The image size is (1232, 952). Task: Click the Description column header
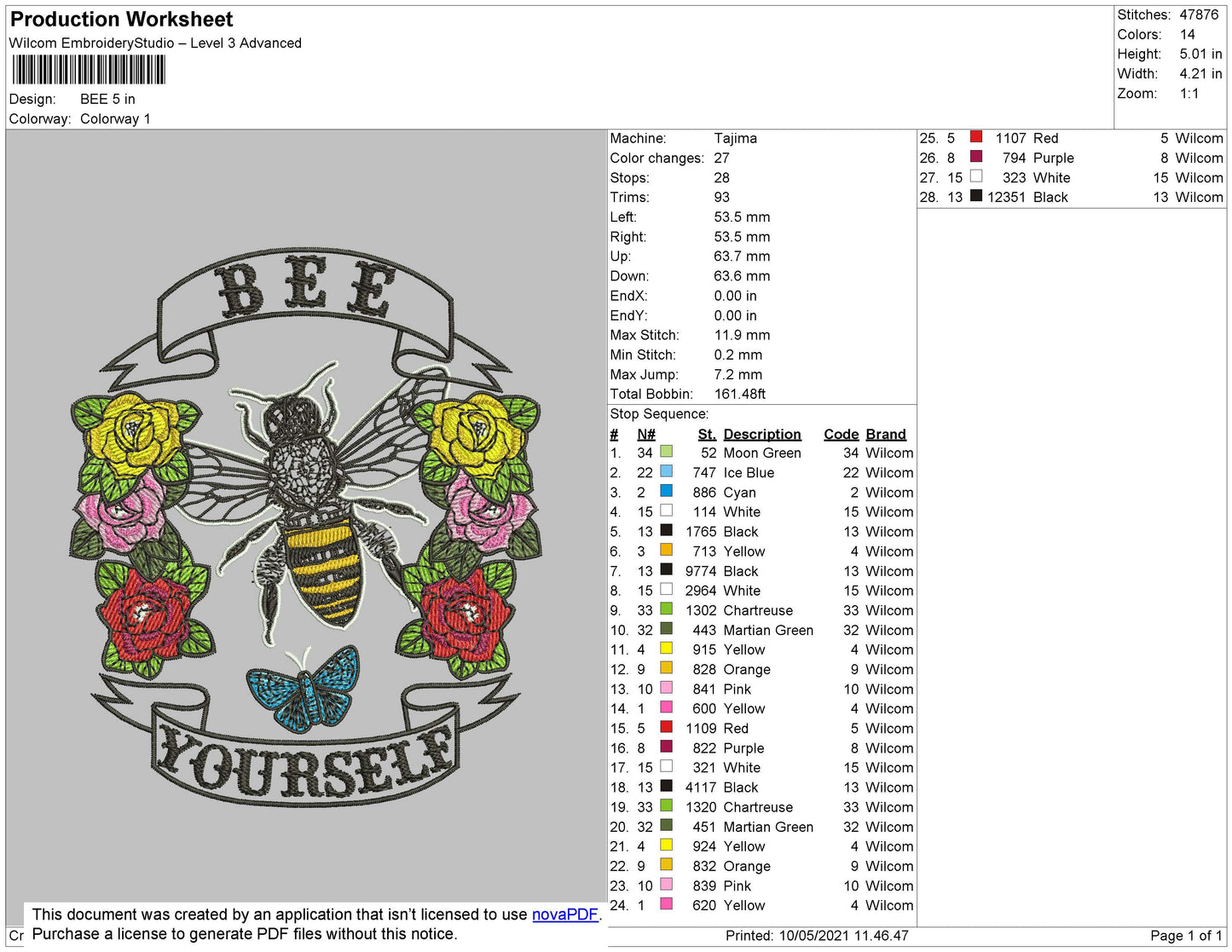(762, 435)
